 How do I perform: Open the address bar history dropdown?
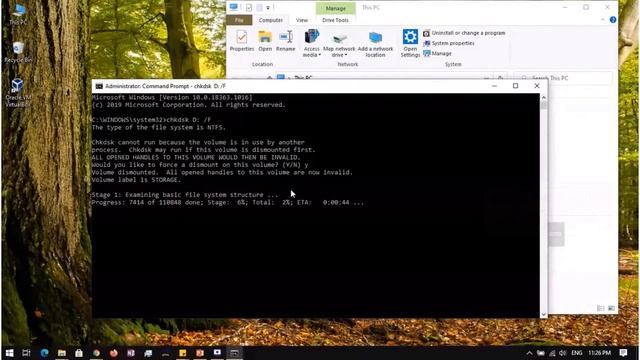[487, 78]
